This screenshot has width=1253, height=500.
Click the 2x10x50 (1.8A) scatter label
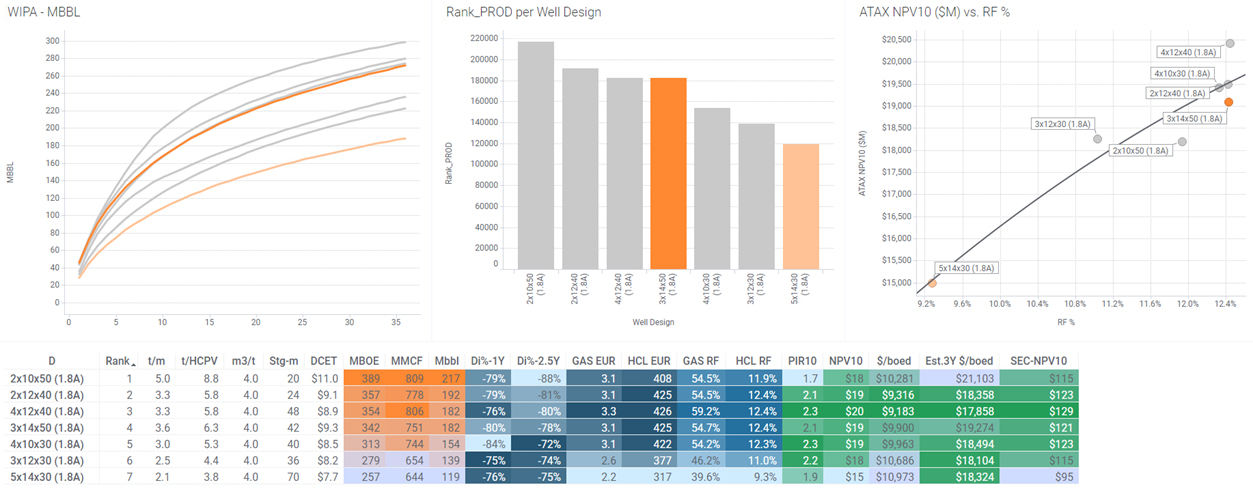pos(1141,151)
